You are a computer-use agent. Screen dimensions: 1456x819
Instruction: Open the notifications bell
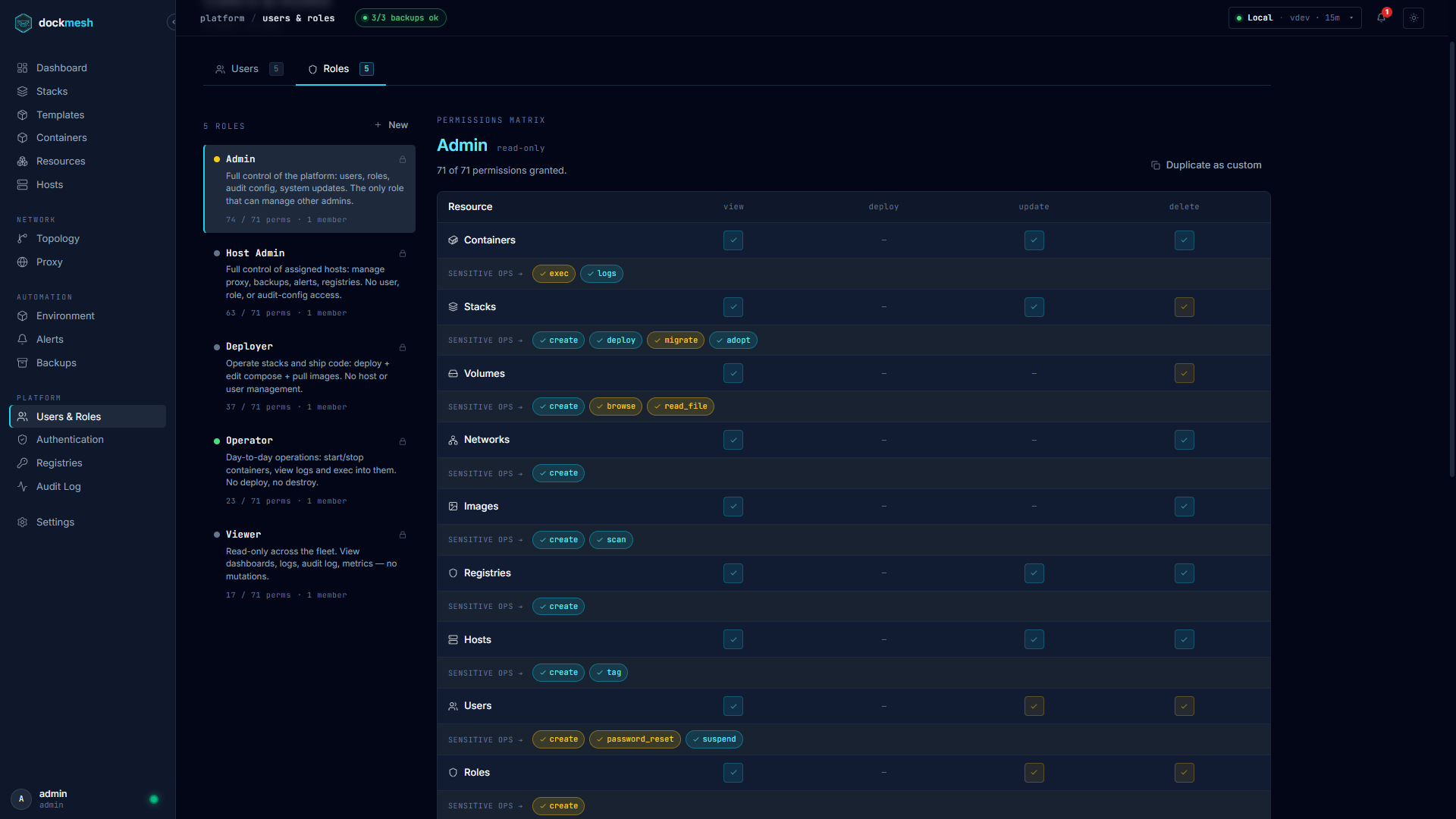(1381, 17)
